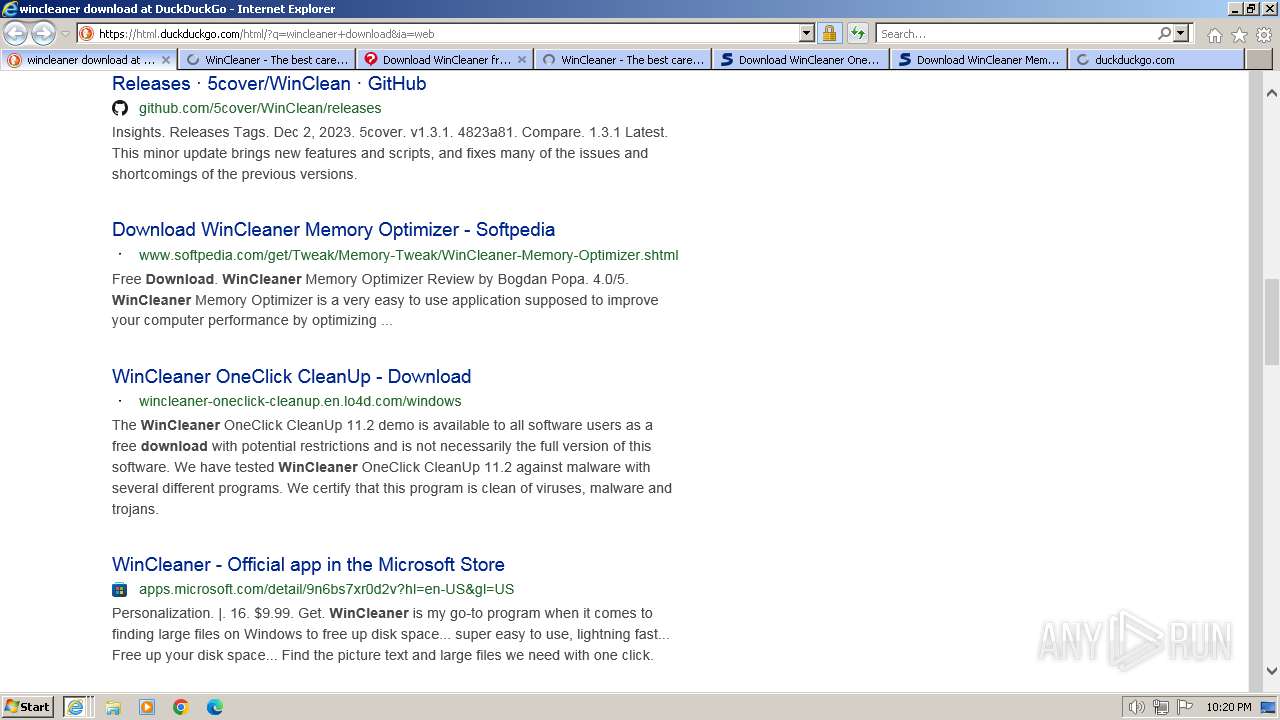Switch to the 'Download WinCleaner Mem...' tab
The width and height of the screenshot is (1280, 720).
pos(980,60)
